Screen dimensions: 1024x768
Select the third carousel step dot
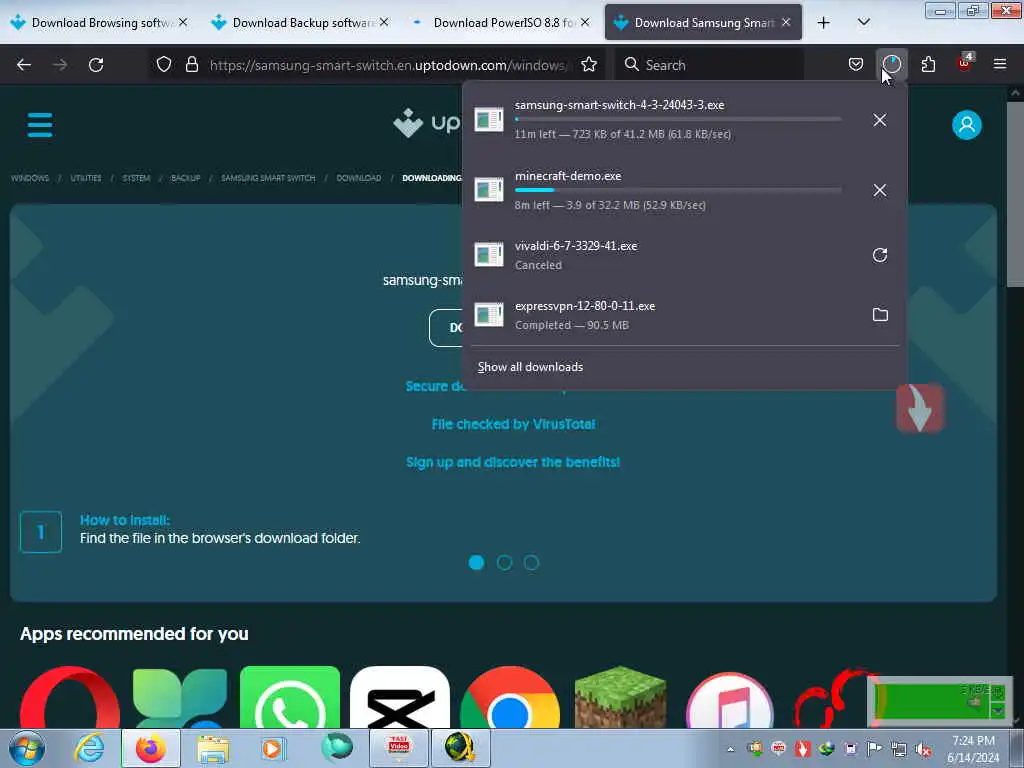[532, 562]
